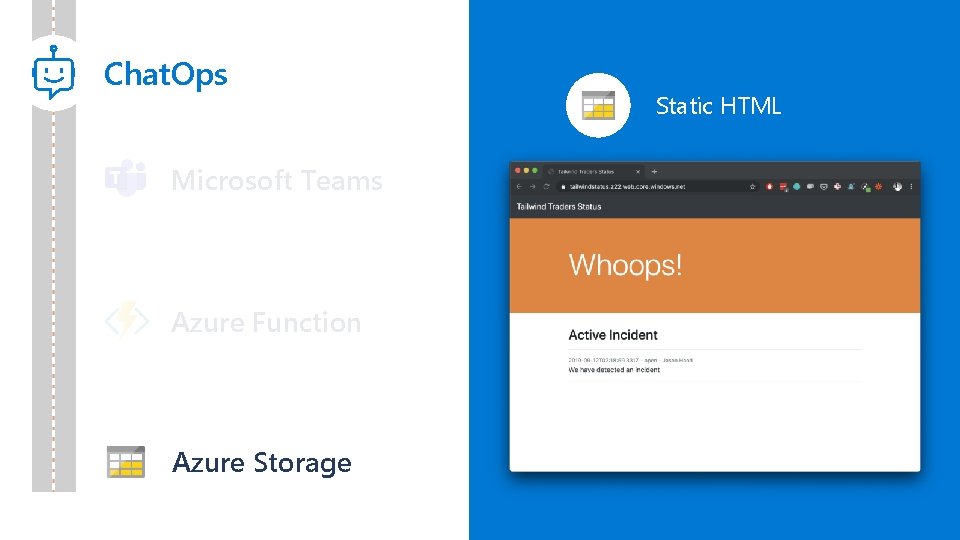The width and height of the screenshot is (960, 540).
Task: Go back in the browser window
Action: click(x=519, y=187)
